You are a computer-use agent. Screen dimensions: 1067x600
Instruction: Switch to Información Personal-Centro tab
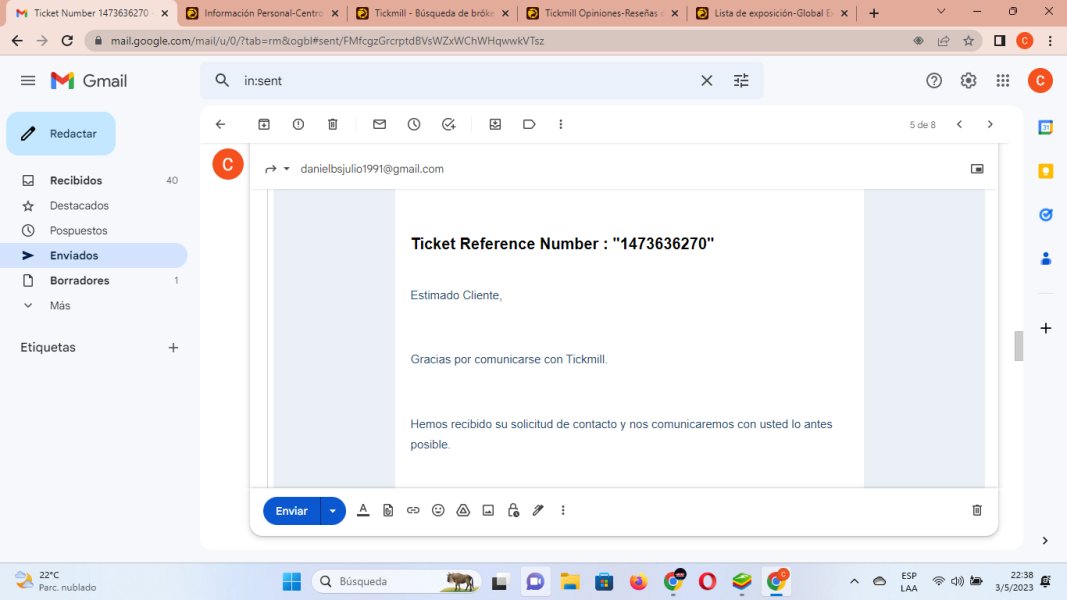[x=263, y=13]
